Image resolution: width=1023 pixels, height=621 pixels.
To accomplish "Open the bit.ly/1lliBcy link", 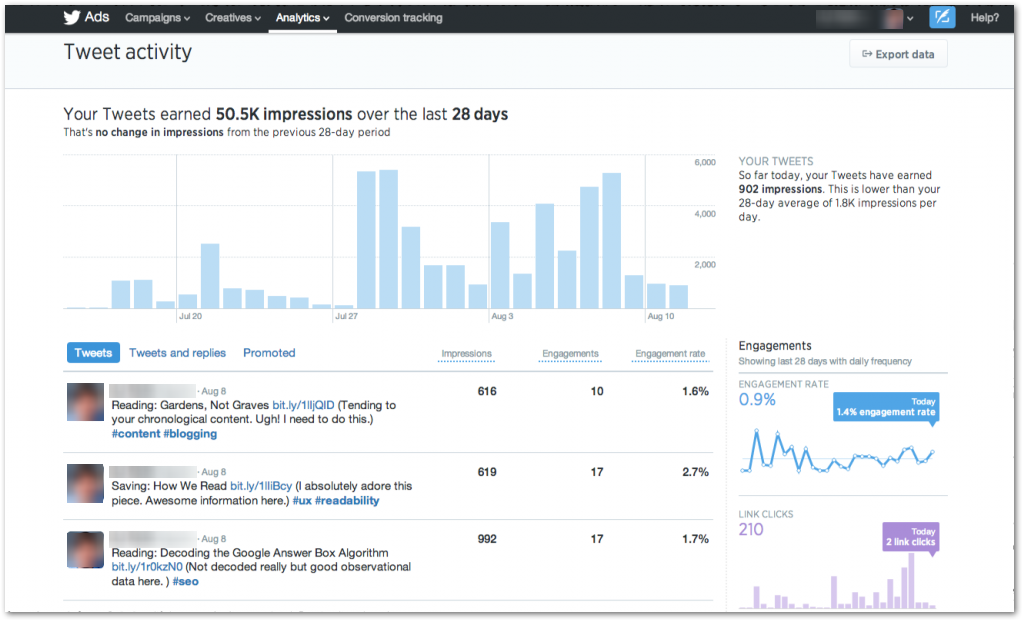I will 261,486.
